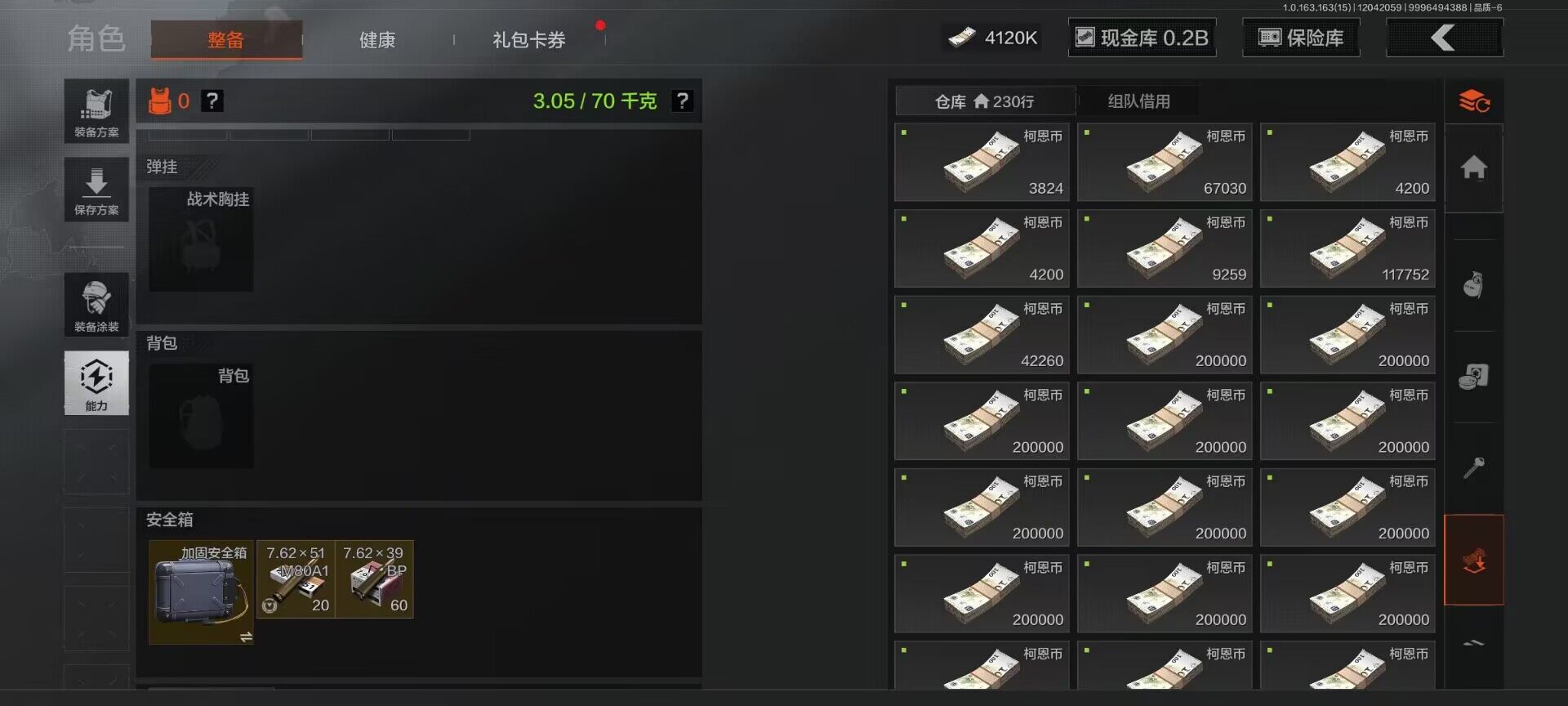Select the 7.62×39 BP ammo item
Viewport: 1568px width, 706px height.
point(374,579)
